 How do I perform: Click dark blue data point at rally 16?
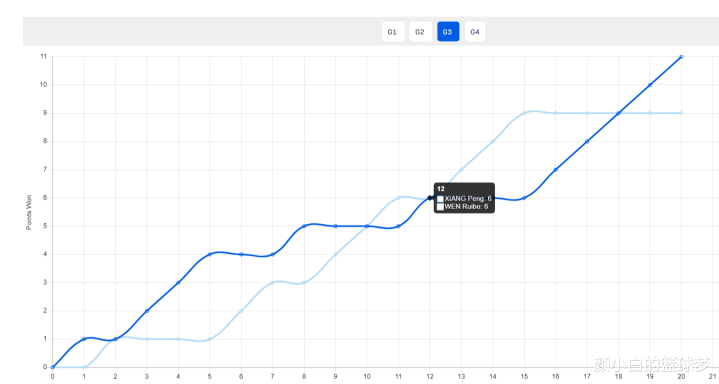coord(556,170)
